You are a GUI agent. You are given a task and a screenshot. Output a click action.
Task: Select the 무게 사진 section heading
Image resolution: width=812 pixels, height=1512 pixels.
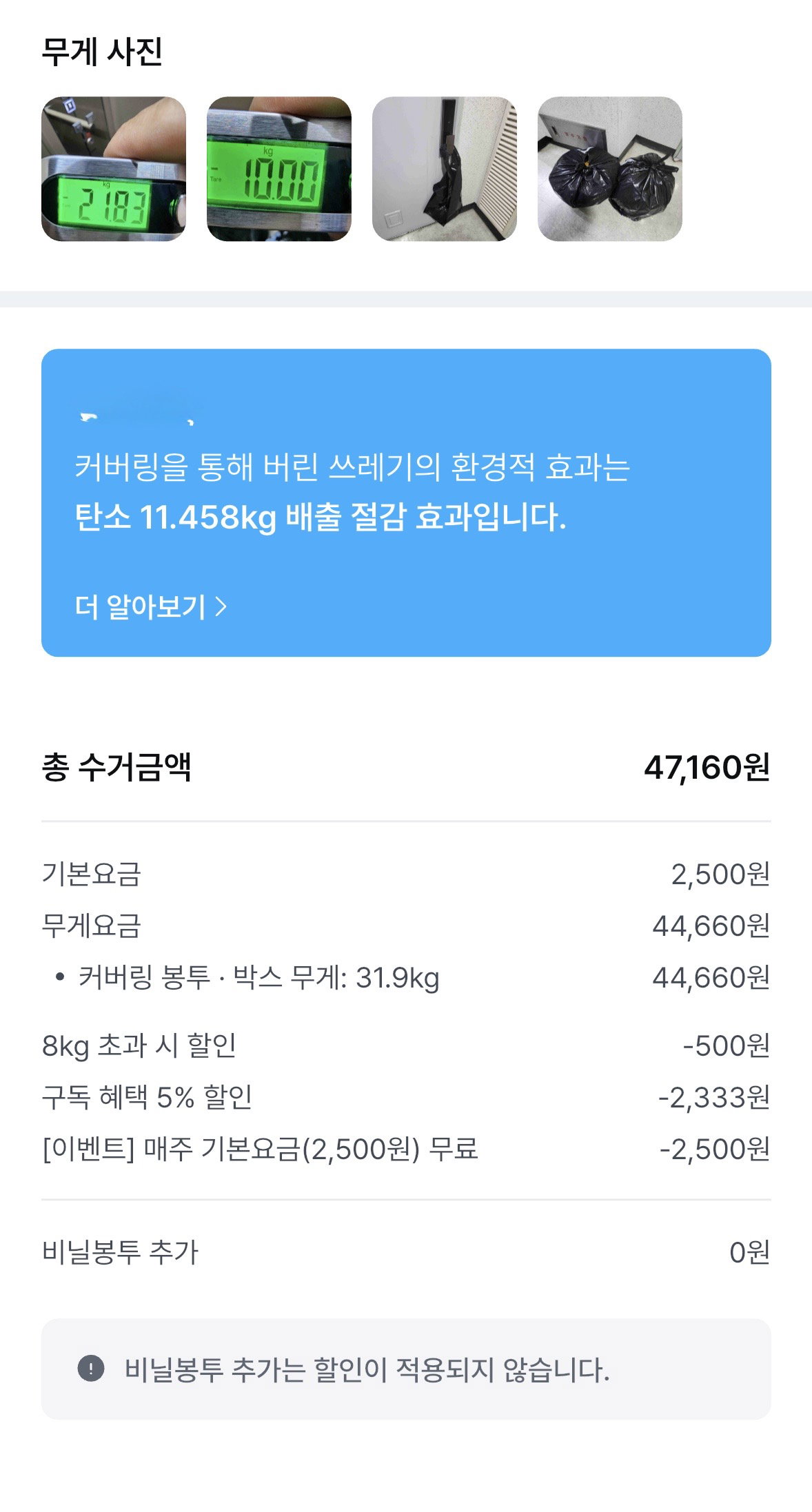(102, 52)
